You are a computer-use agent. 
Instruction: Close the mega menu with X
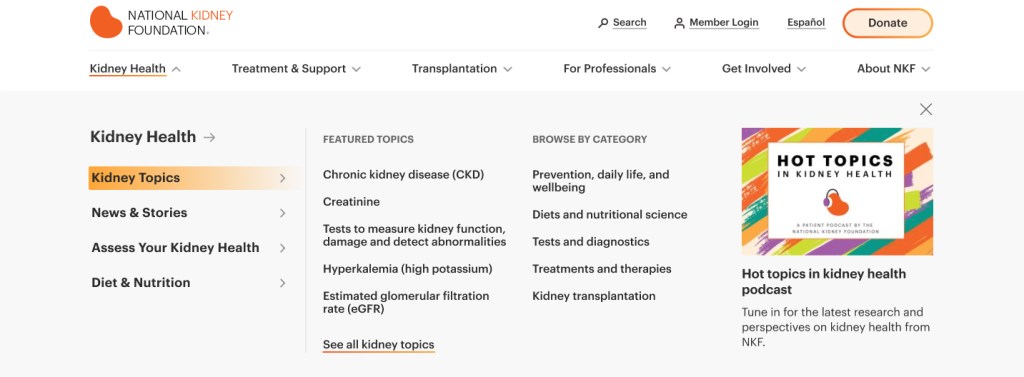[925, 110]
